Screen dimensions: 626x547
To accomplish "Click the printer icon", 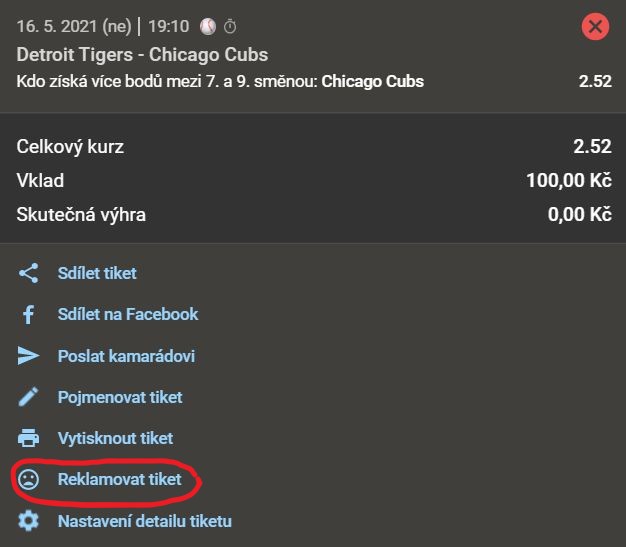I will tap(28, 438).
